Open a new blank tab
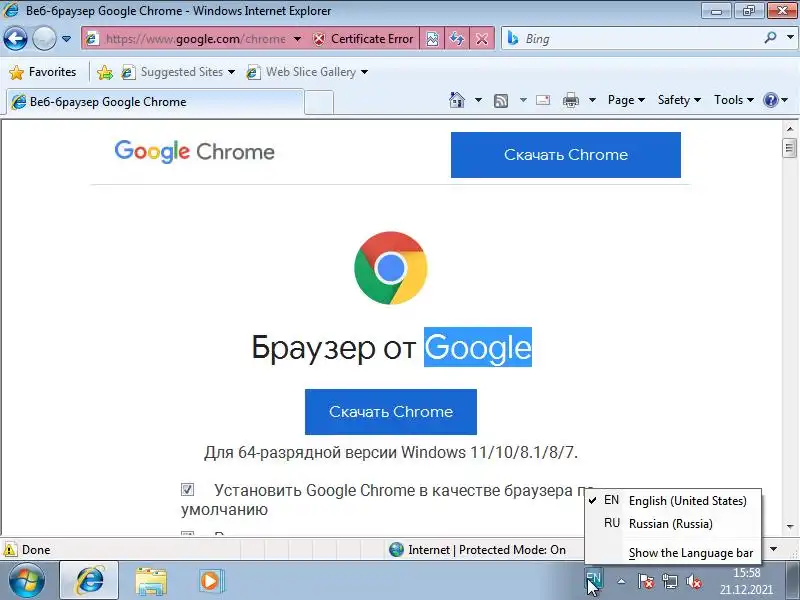The width and height of the screenshot is (800, 600). click(319, 103)
